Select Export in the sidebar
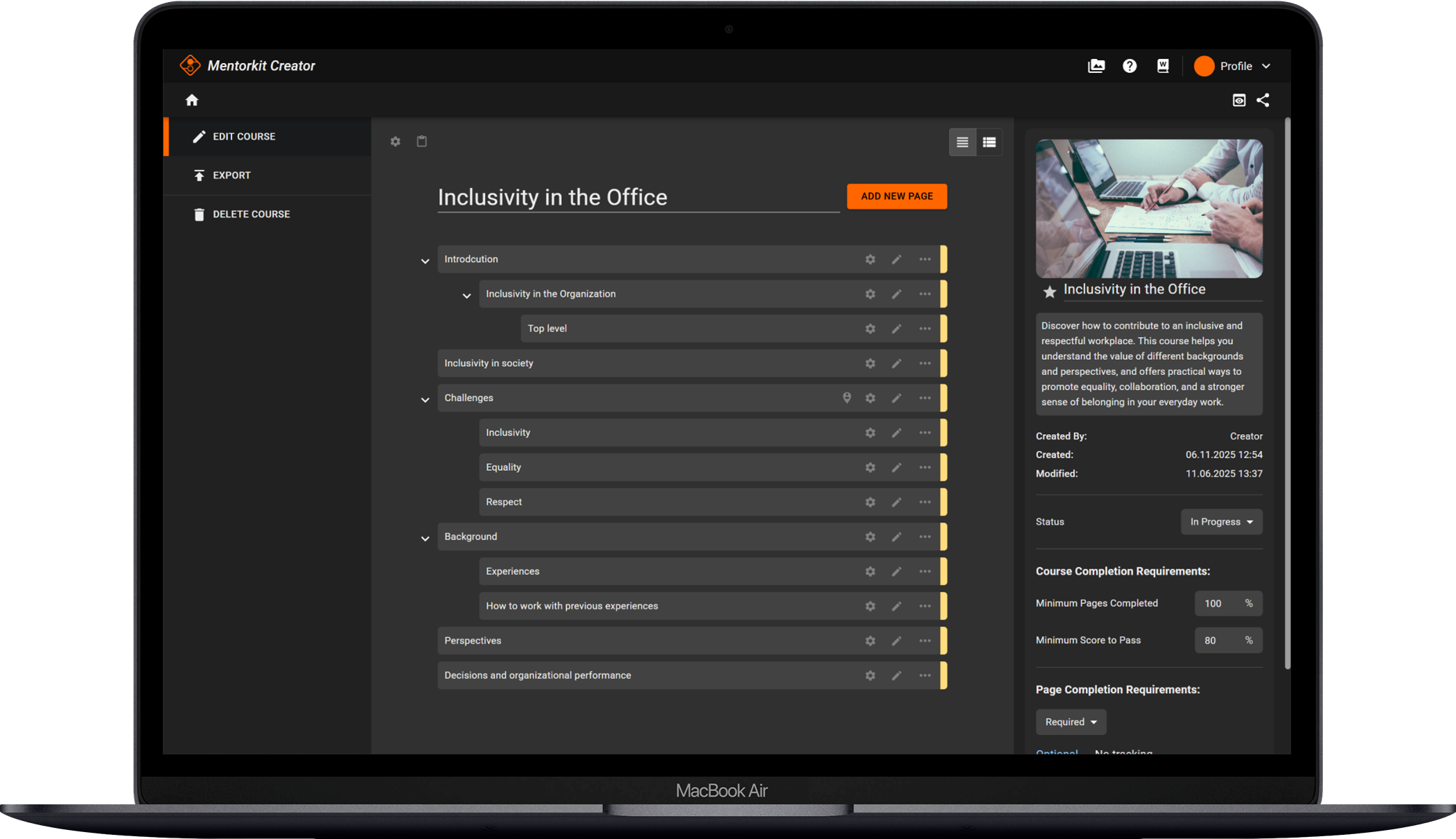The width and height of the screenshot is (1456, 839). (x=231, y=175)
